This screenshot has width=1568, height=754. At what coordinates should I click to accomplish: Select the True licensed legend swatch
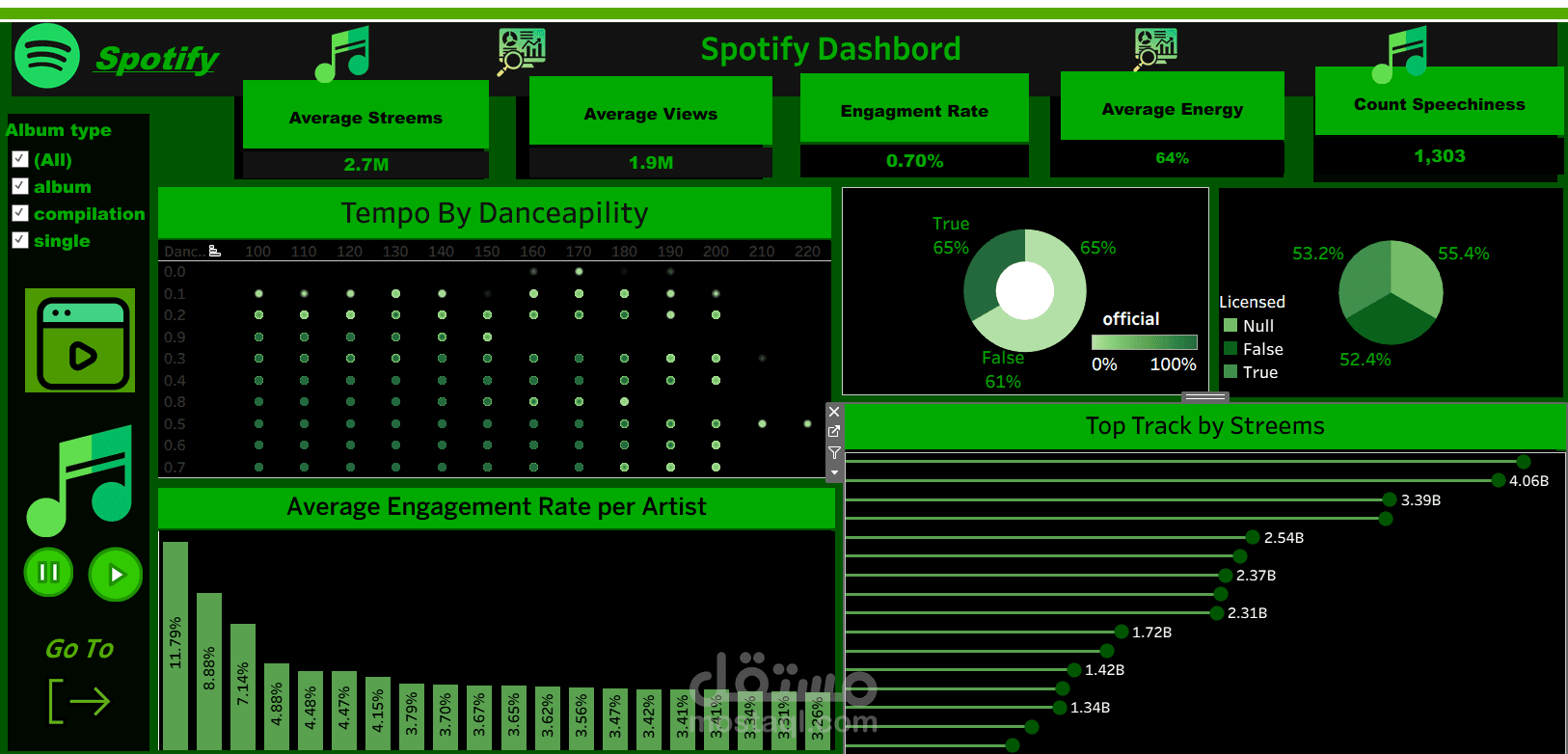[1230, 371]
